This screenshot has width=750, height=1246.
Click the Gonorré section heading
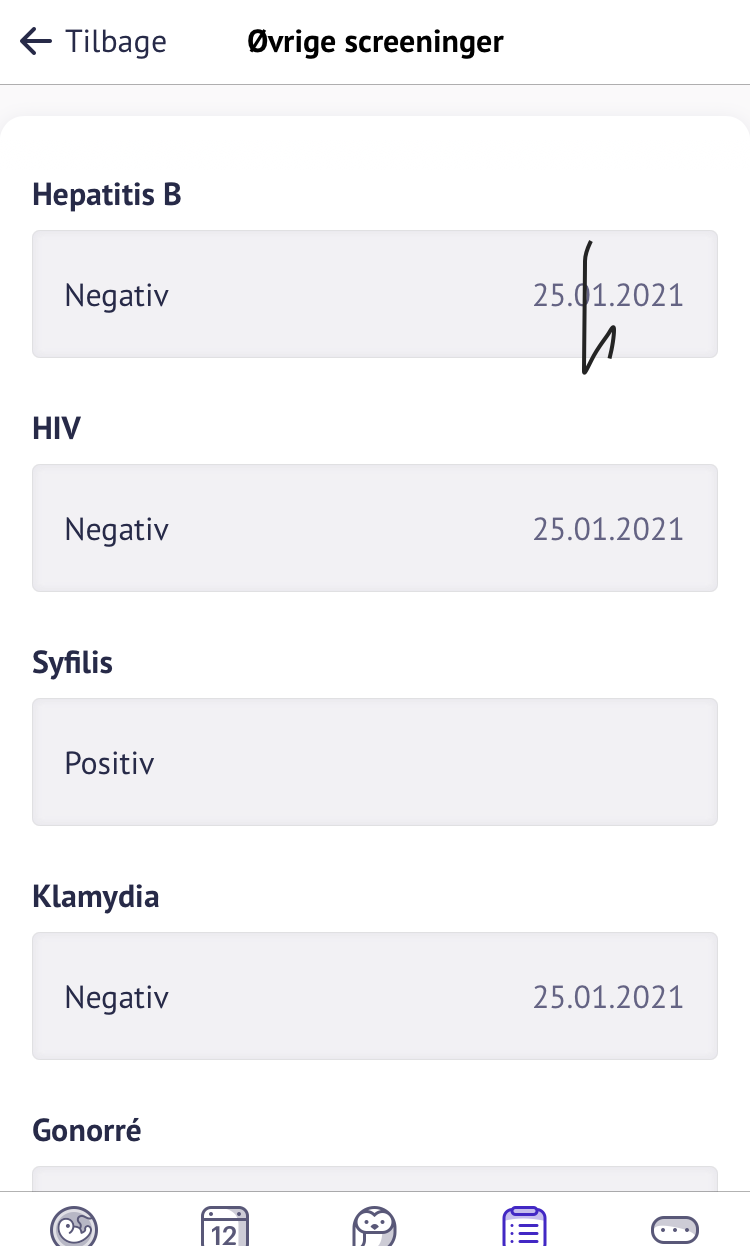coord(87,1130)
